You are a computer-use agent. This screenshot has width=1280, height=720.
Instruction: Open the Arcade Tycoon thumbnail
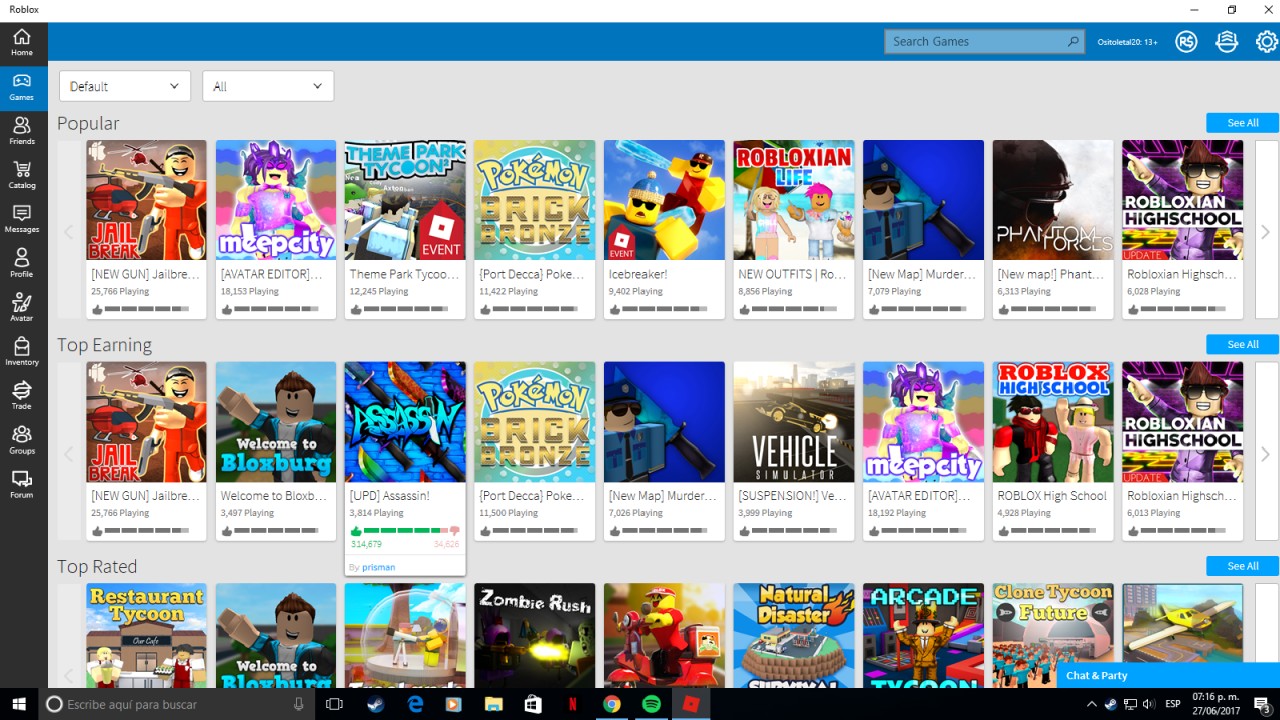923,636
